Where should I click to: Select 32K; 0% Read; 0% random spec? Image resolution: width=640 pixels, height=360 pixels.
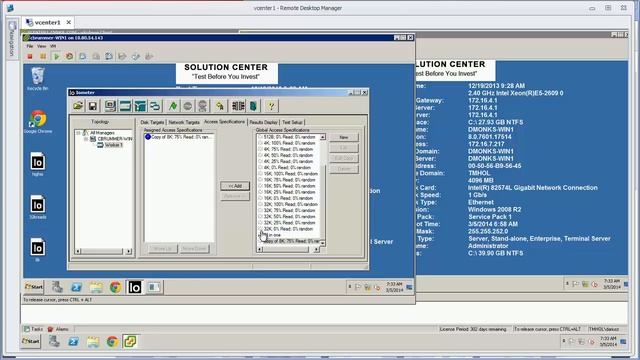(x=287, y=229)
